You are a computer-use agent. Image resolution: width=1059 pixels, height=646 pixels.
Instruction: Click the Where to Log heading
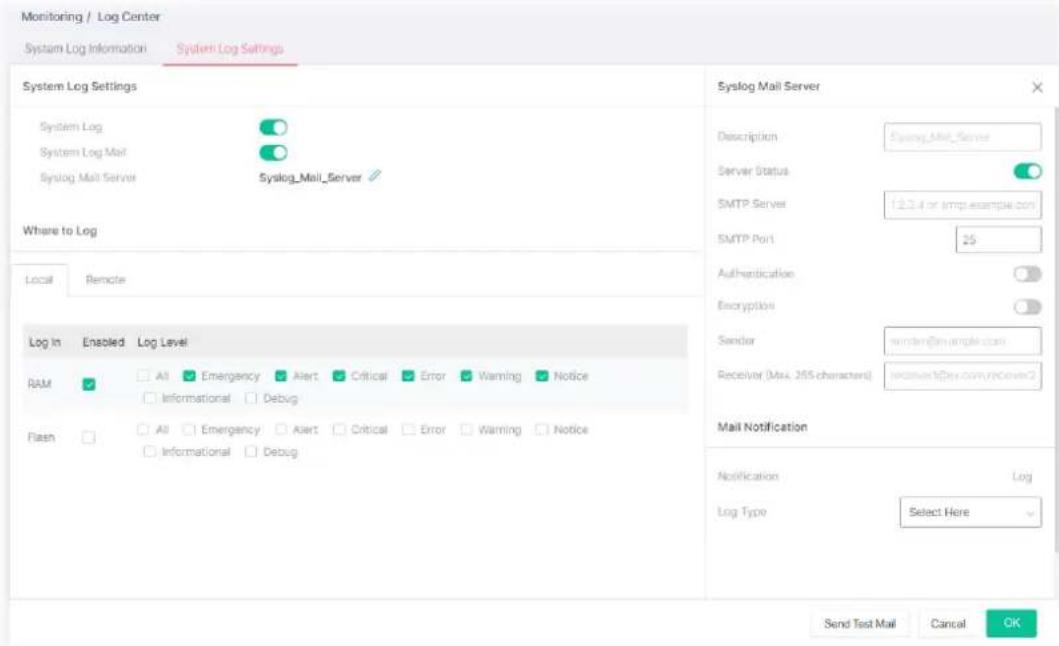coord(60,230)
